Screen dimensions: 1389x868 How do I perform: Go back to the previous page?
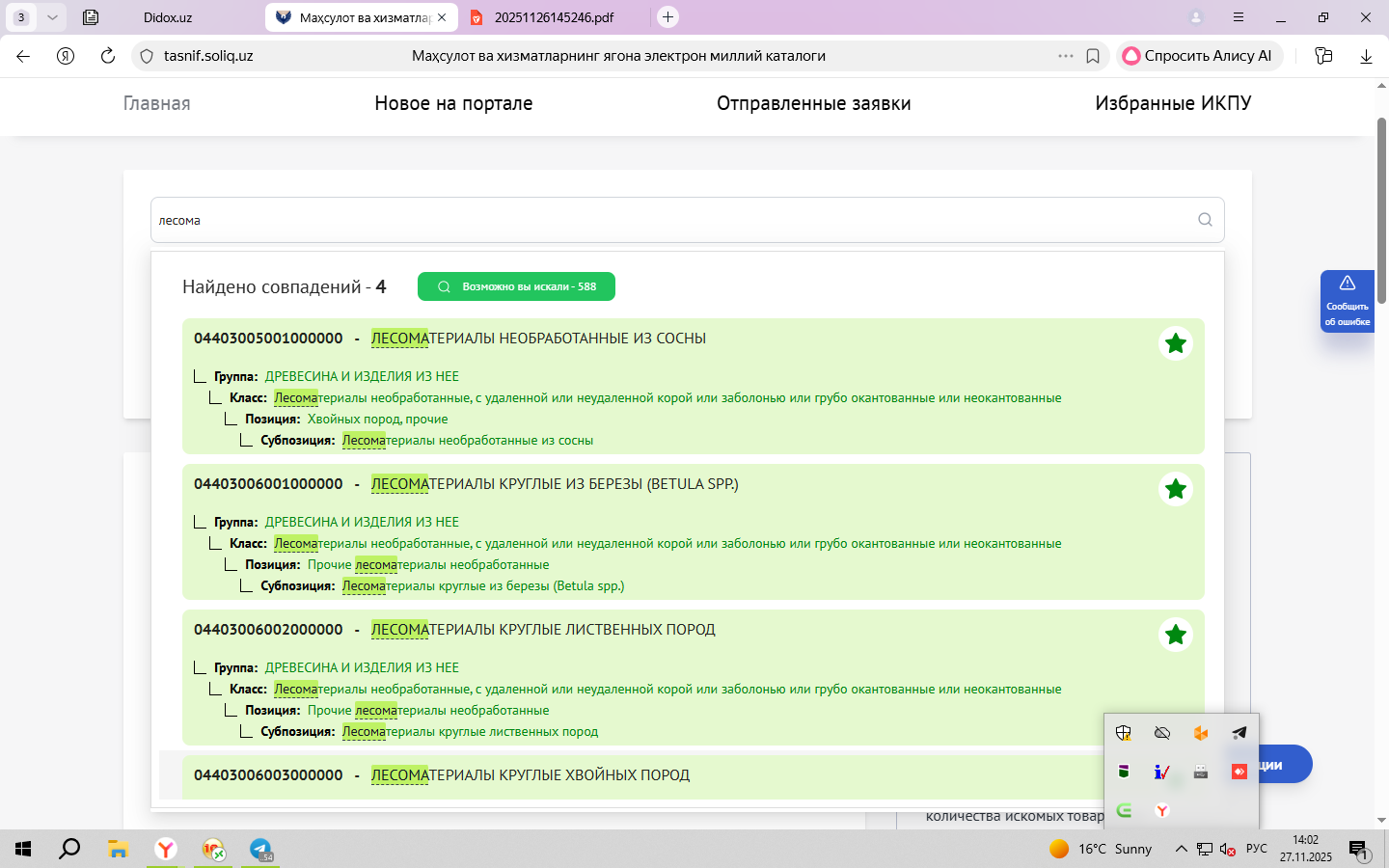[x=23, y=56]
